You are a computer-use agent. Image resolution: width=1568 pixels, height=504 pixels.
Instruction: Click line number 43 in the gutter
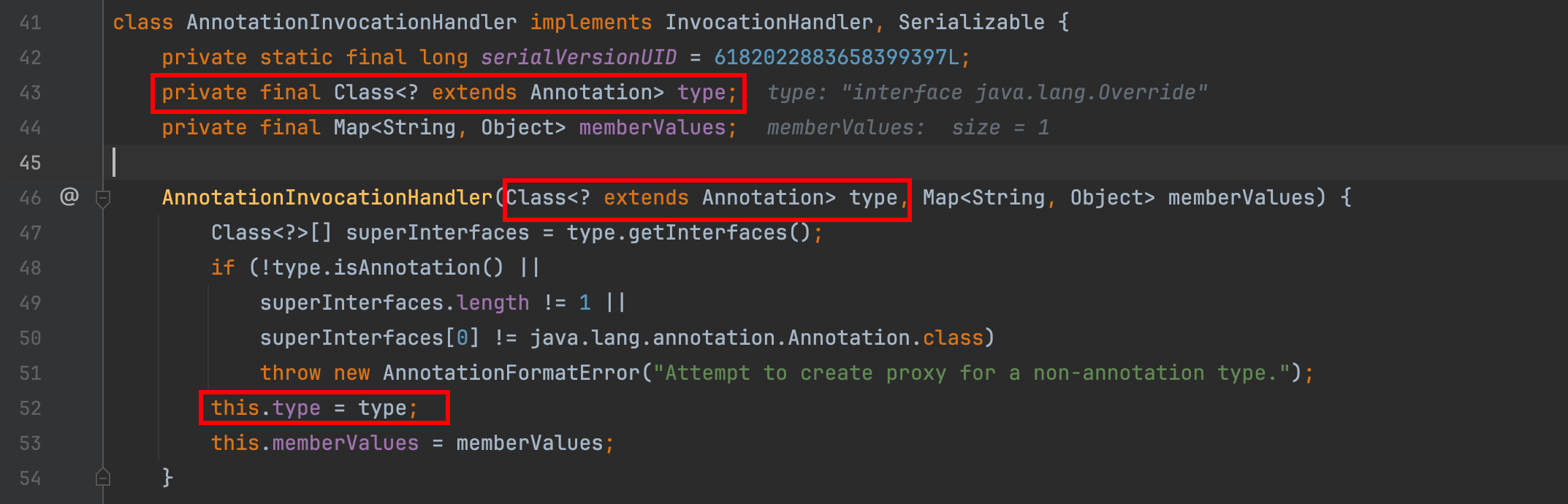(30, 93)
